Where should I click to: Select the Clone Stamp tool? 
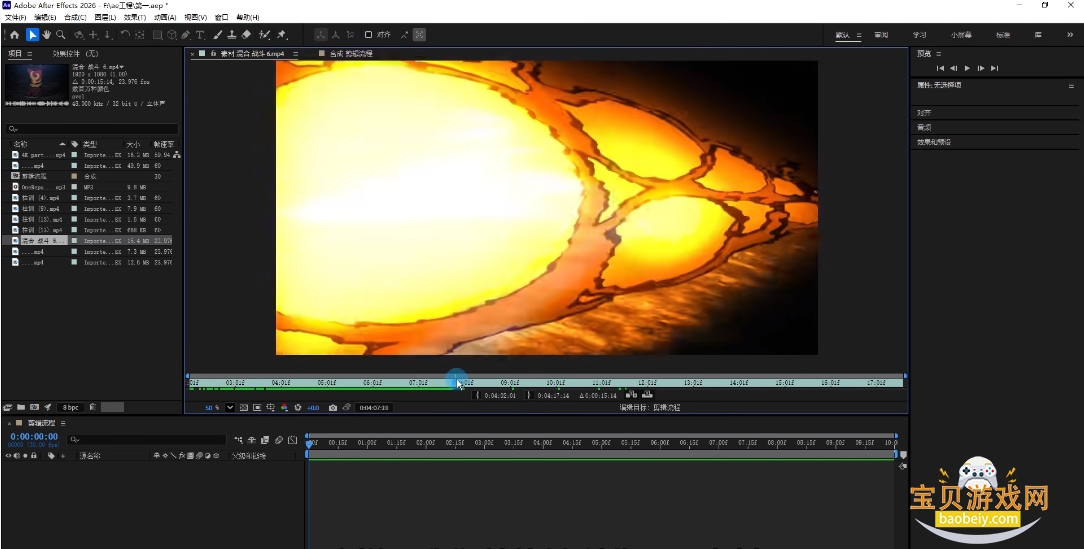click(x=232, y=35)
